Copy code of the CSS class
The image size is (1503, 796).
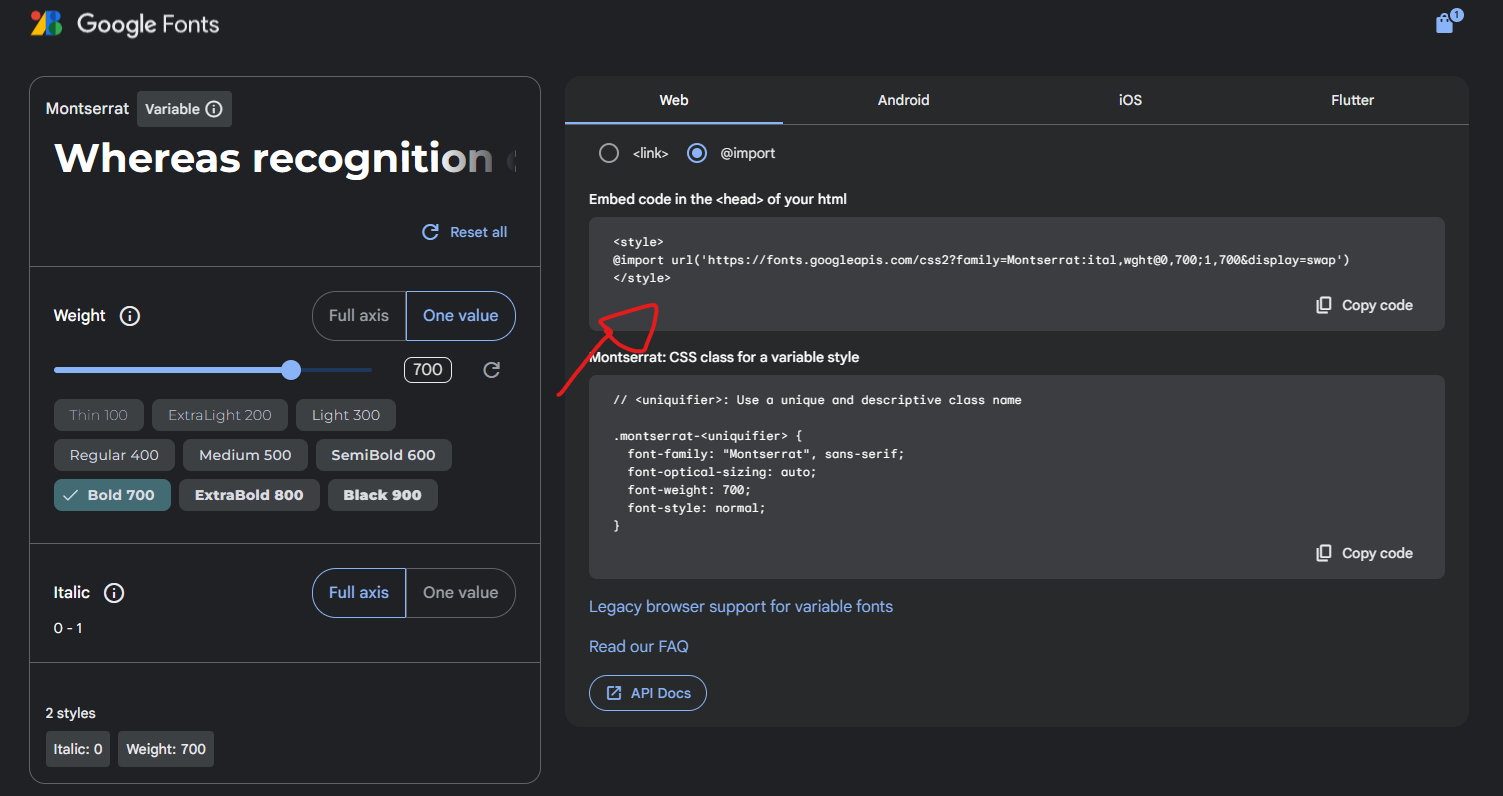click(1365, 553)
